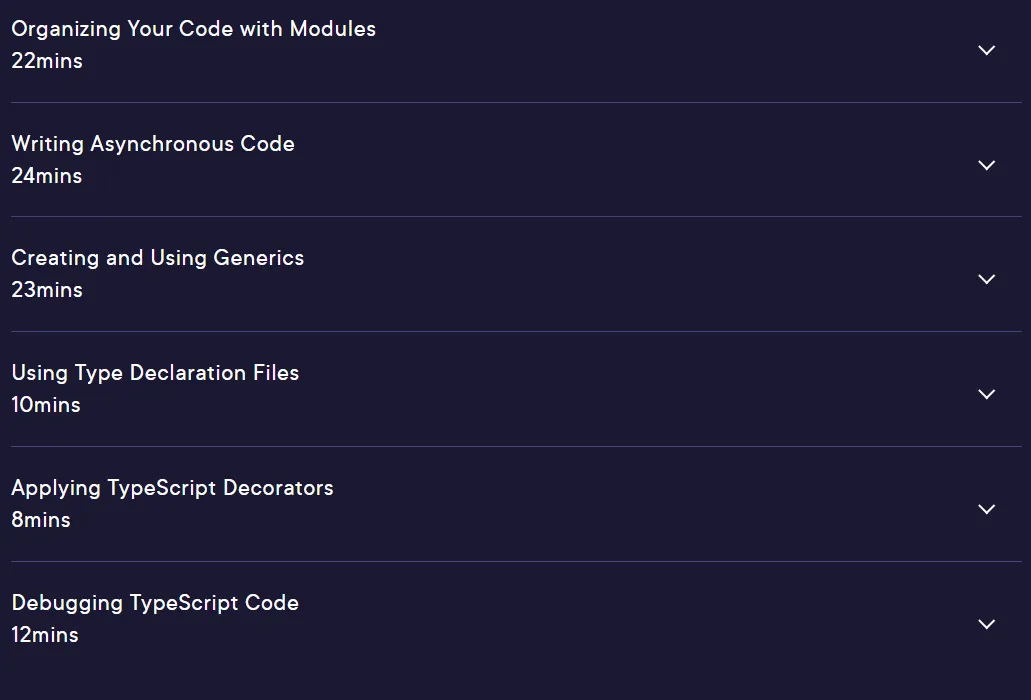Expand chevron beside Writing Asynchronous Code

(986, 165)
